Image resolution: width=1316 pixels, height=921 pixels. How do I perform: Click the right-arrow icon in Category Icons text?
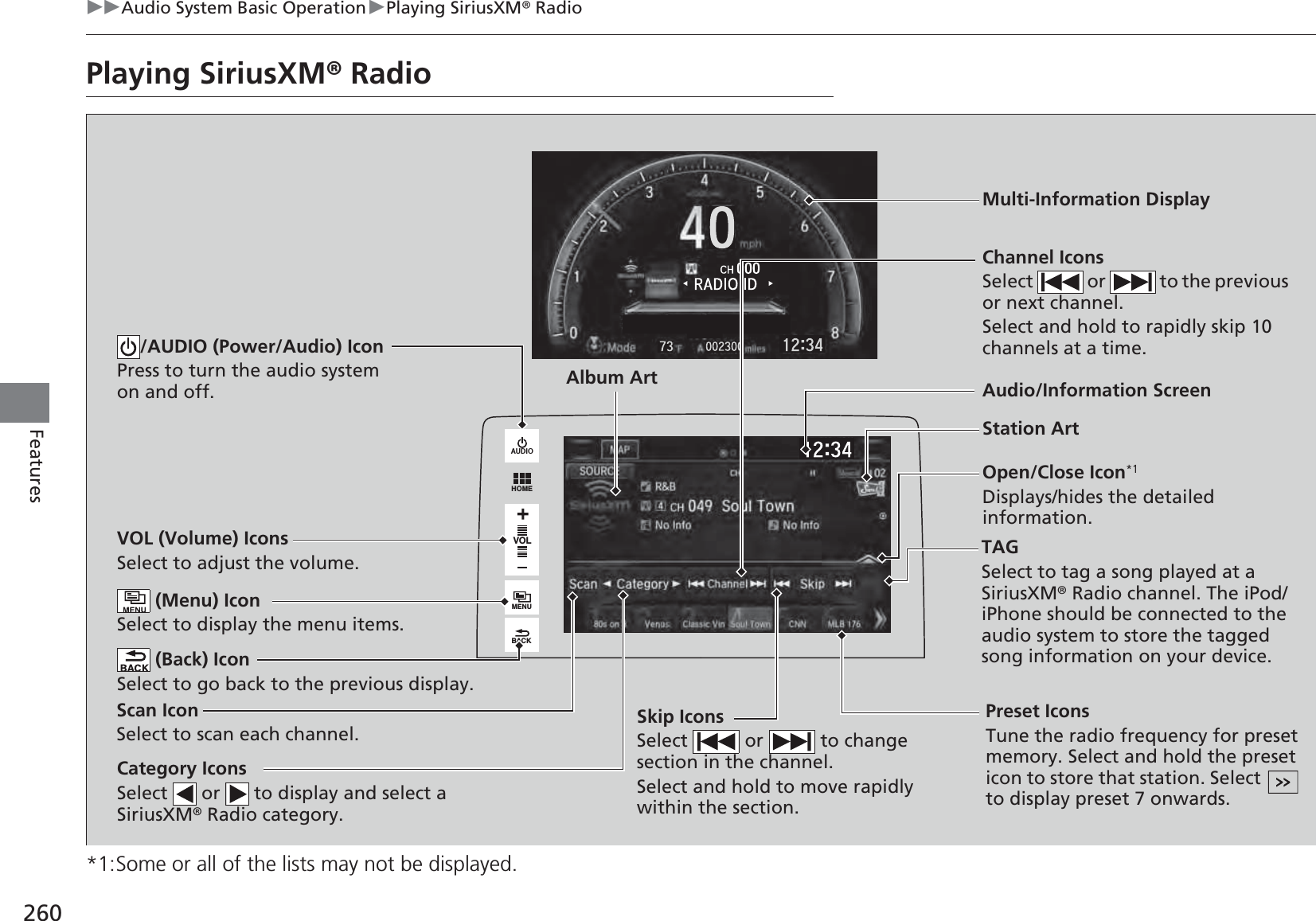[x=237, y=794]
